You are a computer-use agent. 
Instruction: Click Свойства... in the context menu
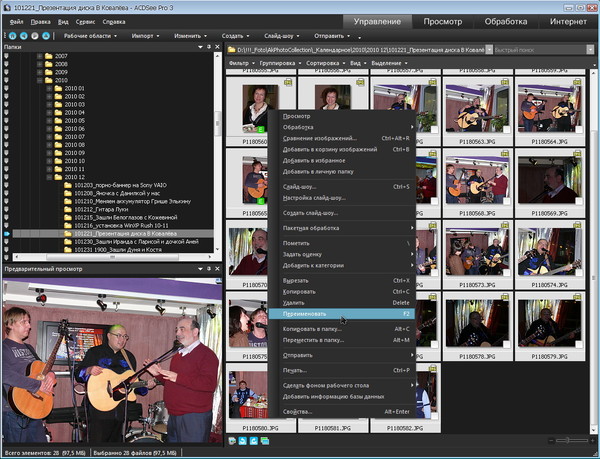click(x=342, y=412)
